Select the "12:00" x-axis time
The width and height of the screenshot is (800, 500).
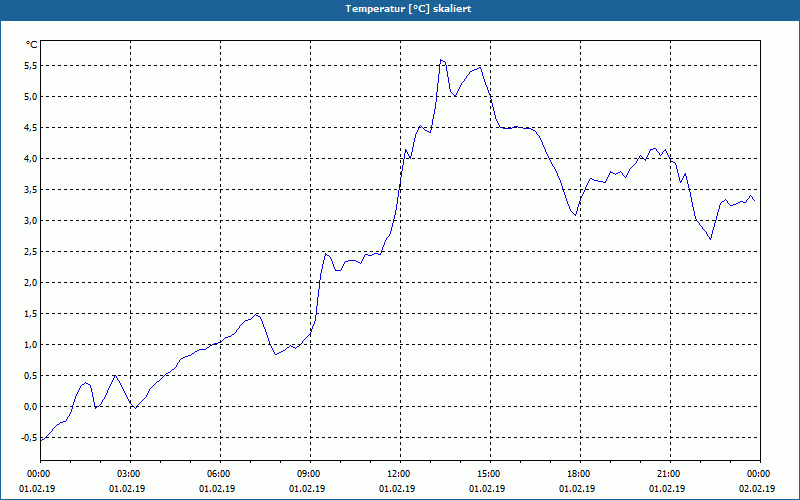pyautogui.click(x=400, y=474)
